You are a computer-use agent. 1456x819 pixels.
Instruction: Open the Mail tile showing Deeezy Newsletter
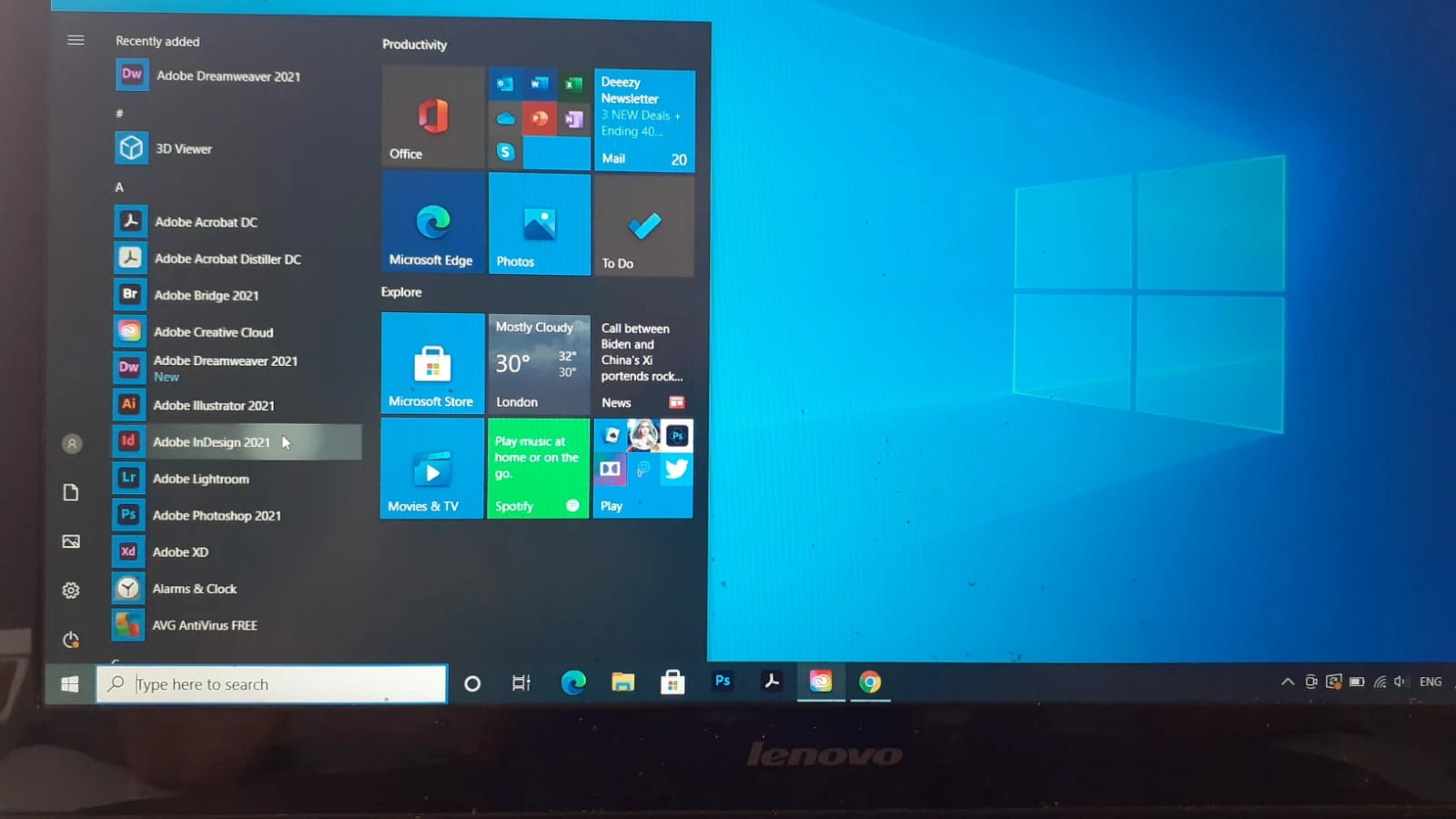[x=644, y=120]
